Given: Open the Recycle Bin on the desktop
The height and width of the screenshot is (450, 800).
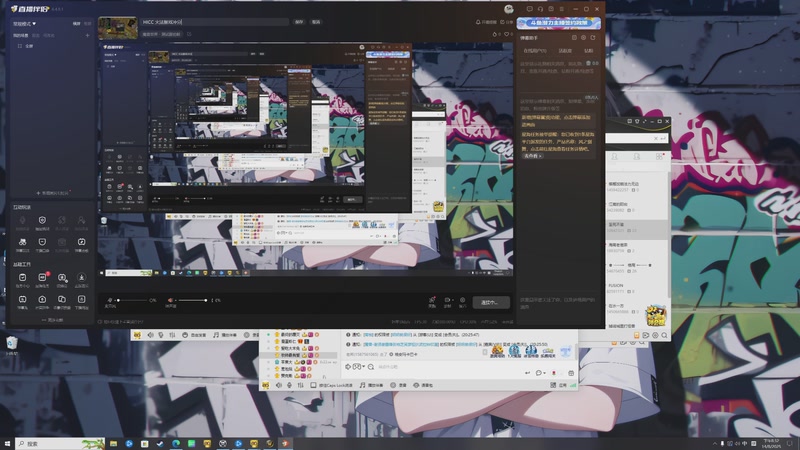Looking at the screenshot, I should tap(12, 346).
